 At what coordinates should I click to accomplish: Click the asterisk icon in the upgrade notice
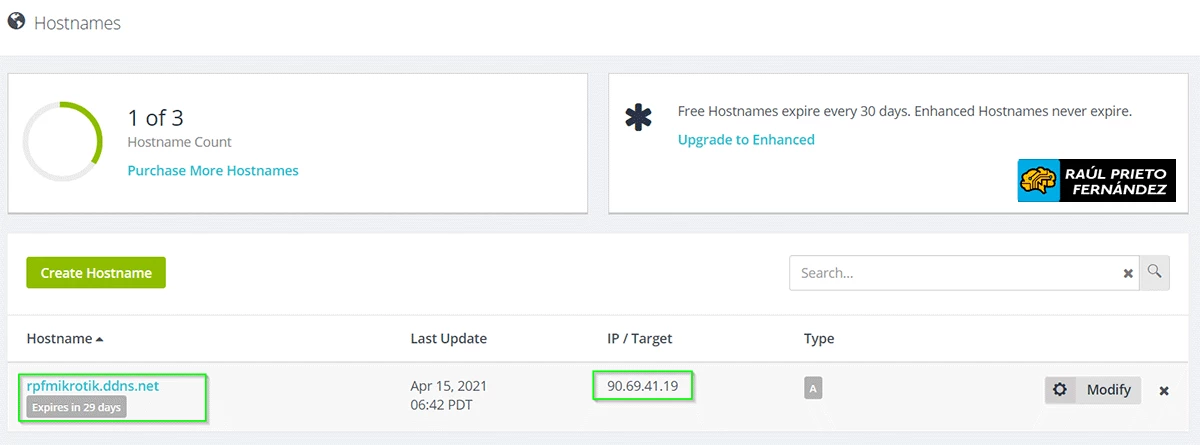638,118
